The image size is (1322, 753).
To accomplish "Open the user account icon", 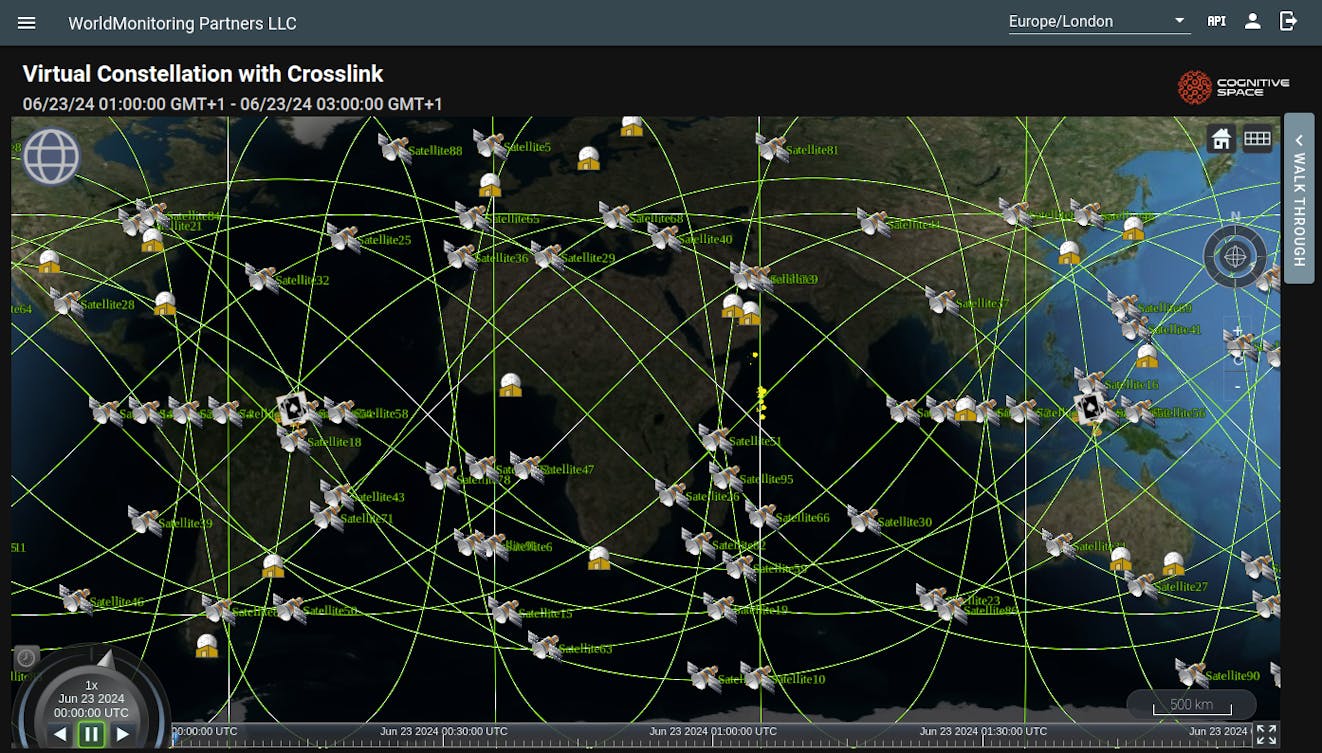I will pos(1252,20).
